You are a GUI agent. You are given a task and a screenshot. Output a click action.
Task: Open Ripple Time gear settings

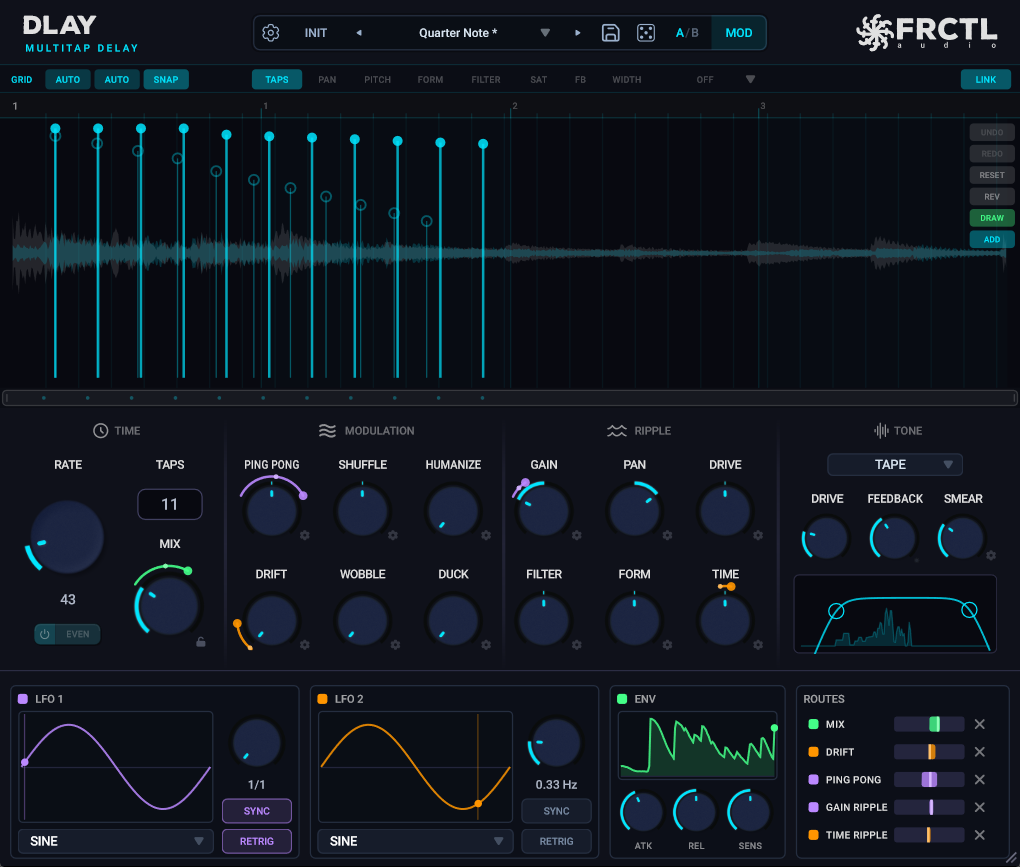tap(758, 645)
